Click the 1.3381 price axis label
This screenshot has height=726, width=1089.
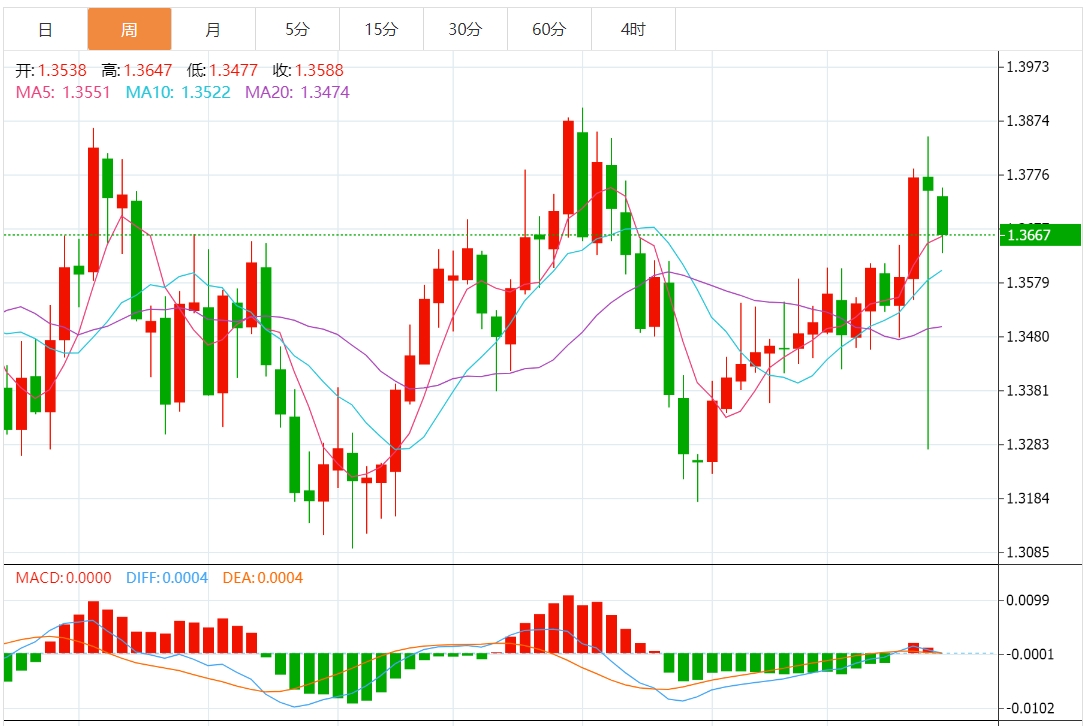tap(1028, 390)
